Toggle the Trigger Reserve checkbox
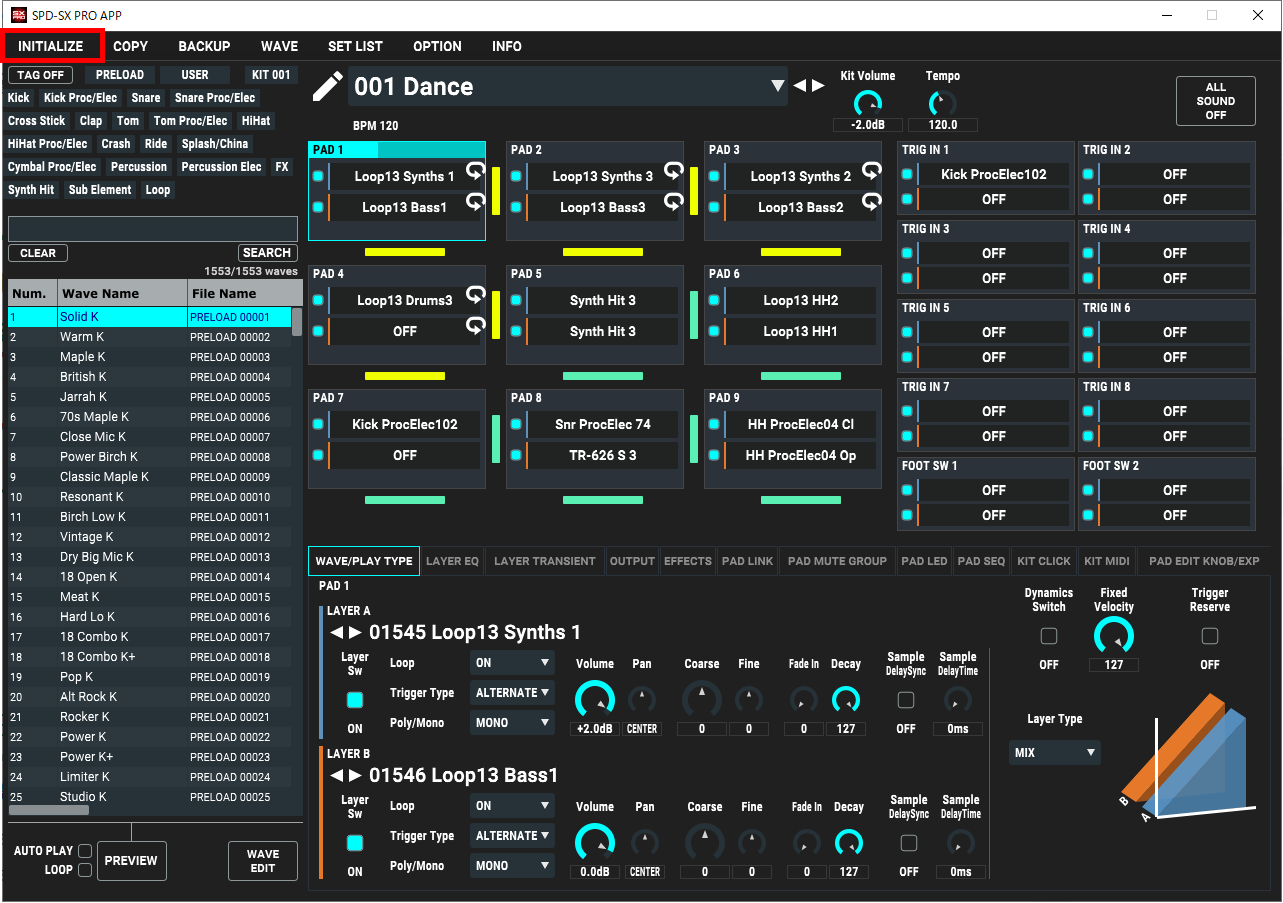This screenshot has height=903, width=1283. pyautogui.click(x=1209, y=636)
